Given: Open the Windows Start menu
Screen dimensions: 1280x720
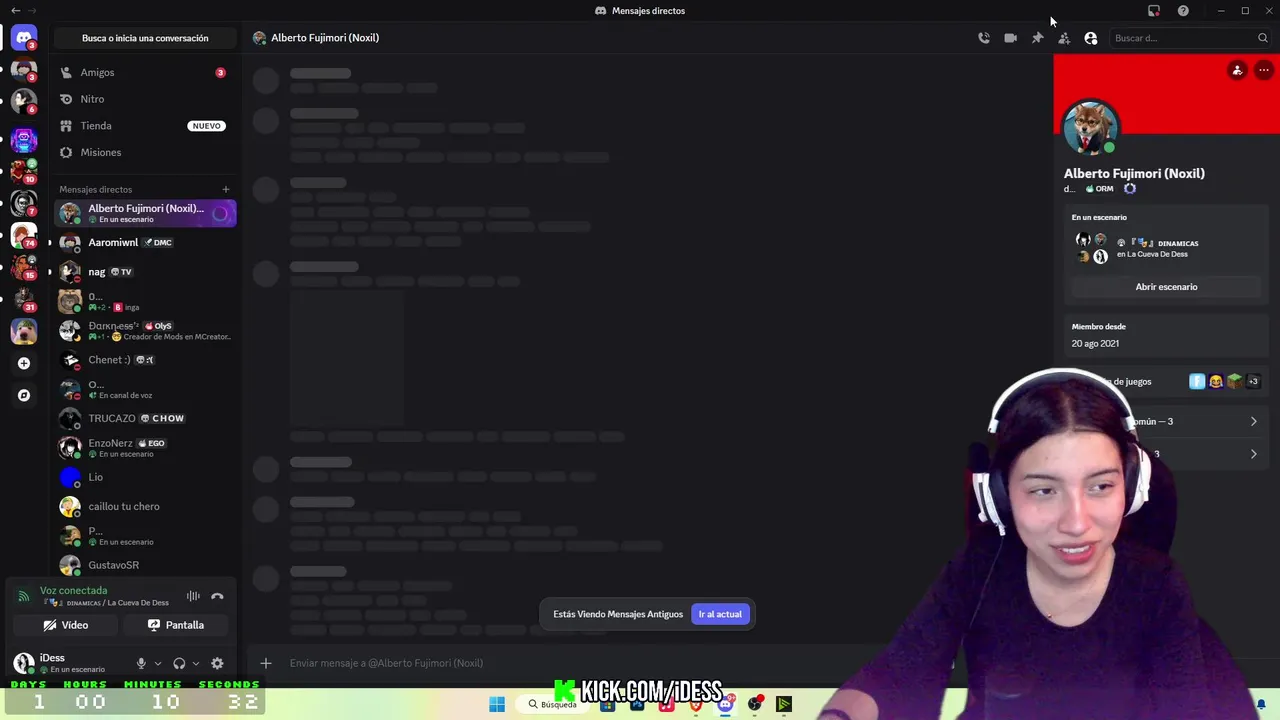Looking at the screenshot, I should pyautogui.click(x=497, y=704).
